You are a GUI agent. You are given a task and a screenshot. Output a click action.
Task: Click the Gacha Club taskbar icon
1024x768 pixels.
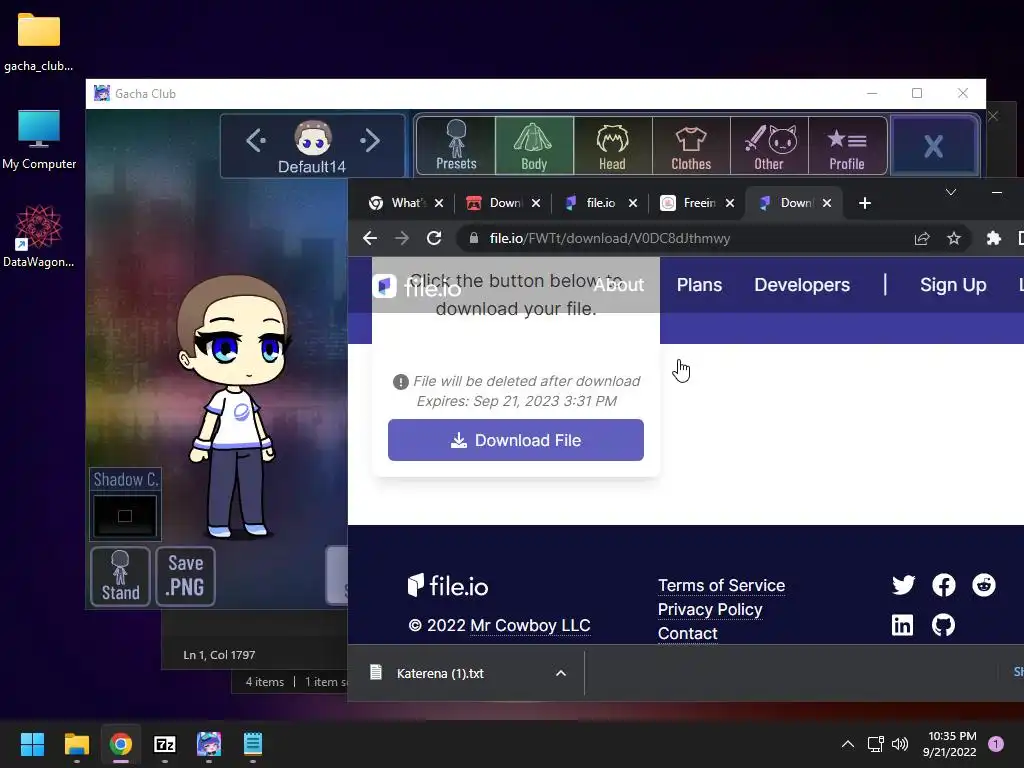(209, 744)
